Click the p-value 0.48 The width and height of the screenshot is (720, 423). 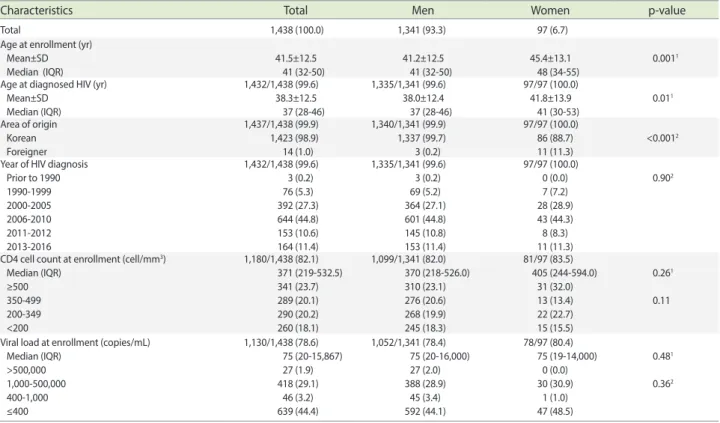[x=663, y=356]
